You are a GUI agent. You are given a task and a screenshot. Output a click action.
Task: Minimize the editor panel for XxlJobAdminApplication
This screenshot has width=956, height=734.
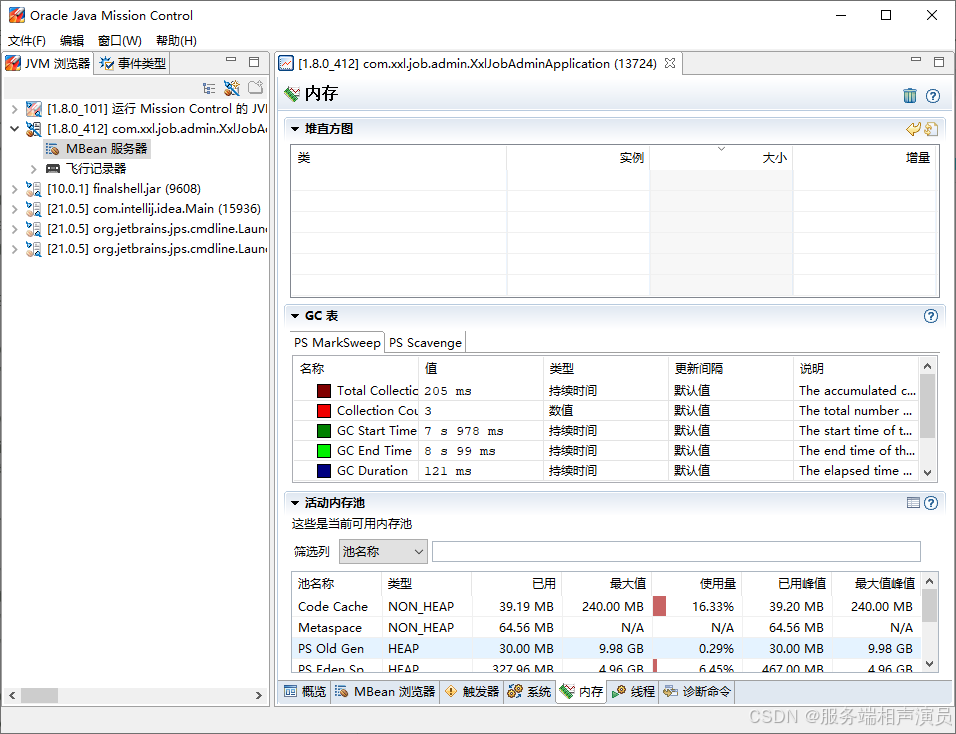coord(916,60)
